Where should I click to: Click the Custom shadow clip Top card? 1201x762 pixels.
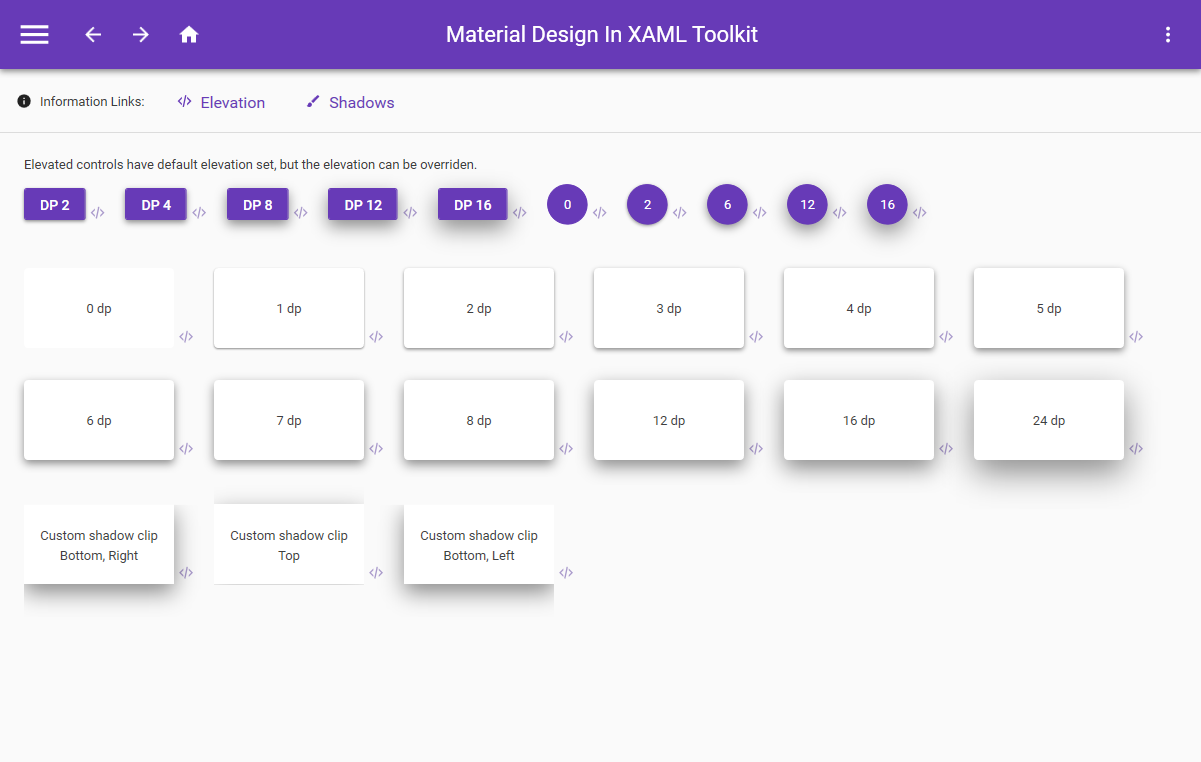(x=289, y=544)
